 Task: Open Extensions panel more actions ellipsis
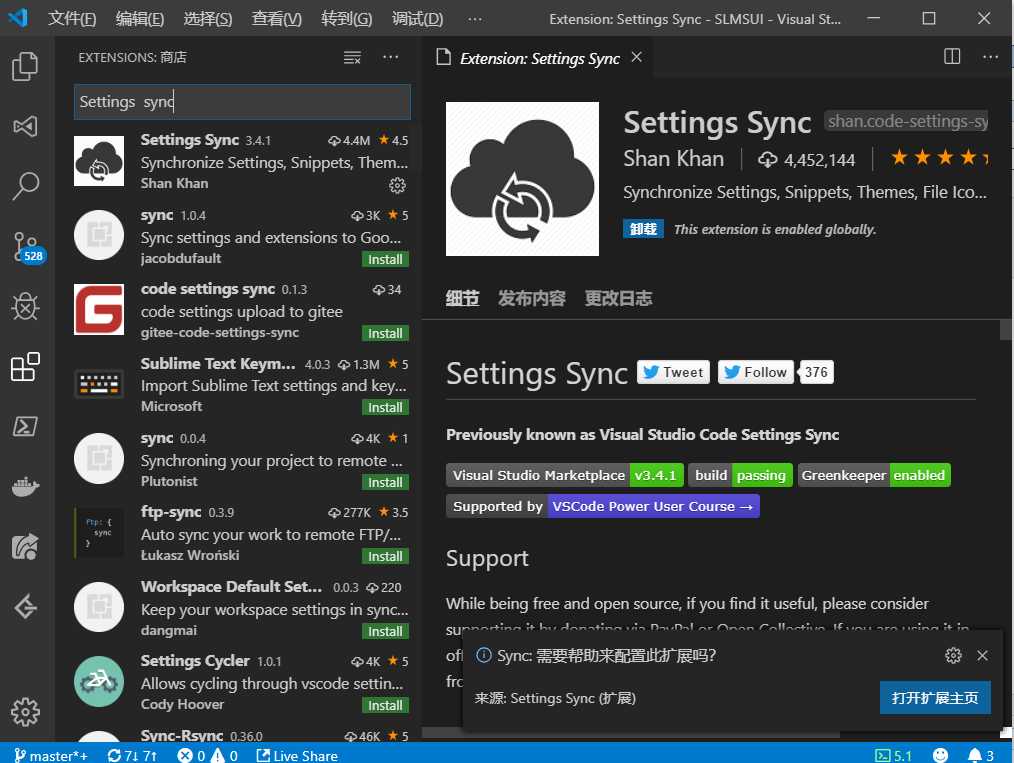tap(391, 57)
